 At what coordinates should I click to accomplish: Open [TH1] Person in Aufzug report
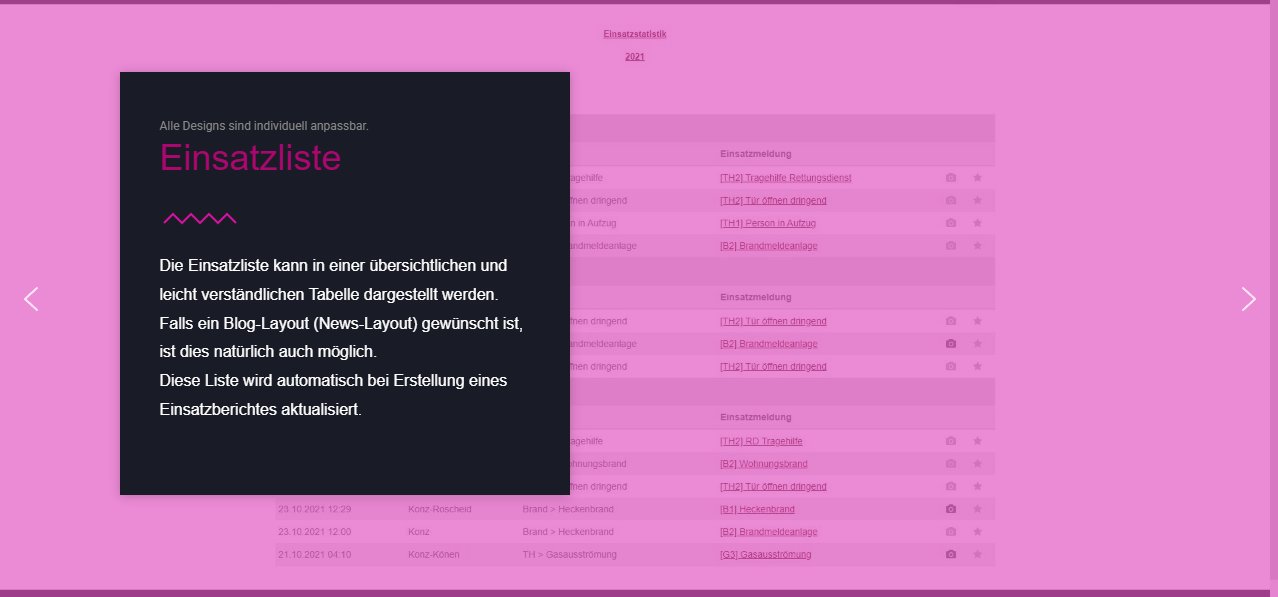tap(767, 223)
